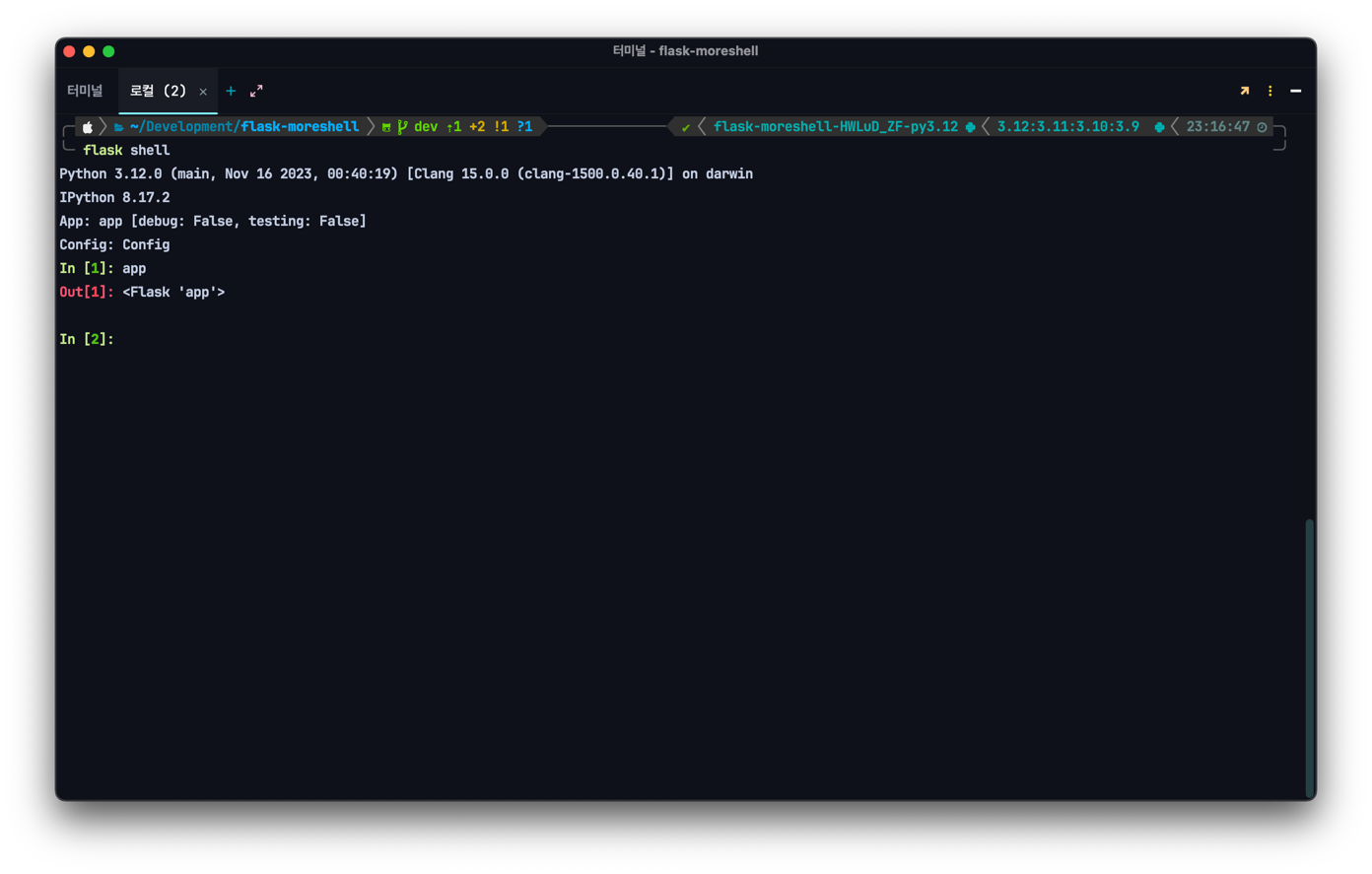Click the plant icon after the virtualenv name
Viewport: 1372px width, 874px height.
click(x=970, y=126)
